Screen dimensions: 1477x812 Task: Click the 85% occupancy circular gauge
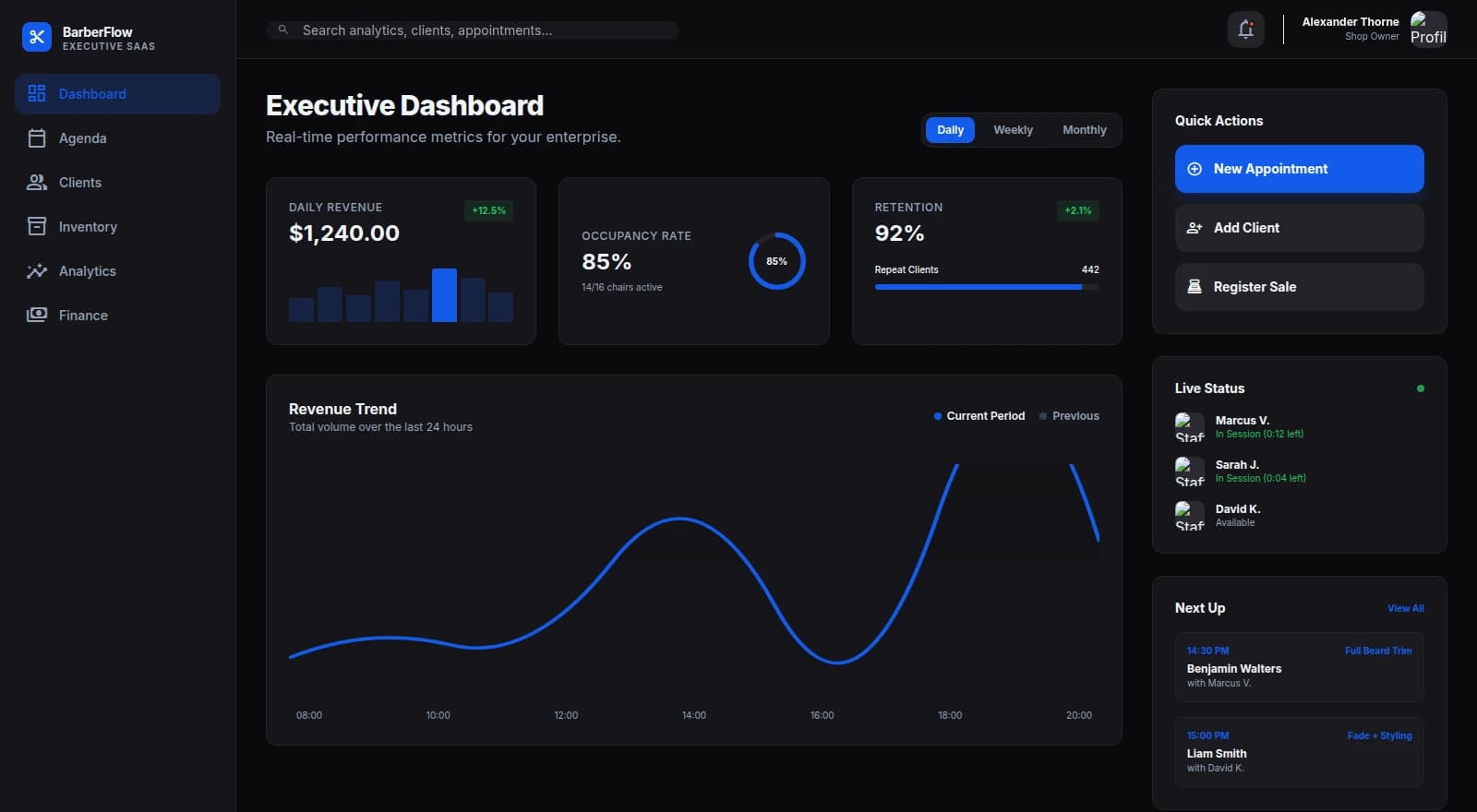click(x=777, y=261)
